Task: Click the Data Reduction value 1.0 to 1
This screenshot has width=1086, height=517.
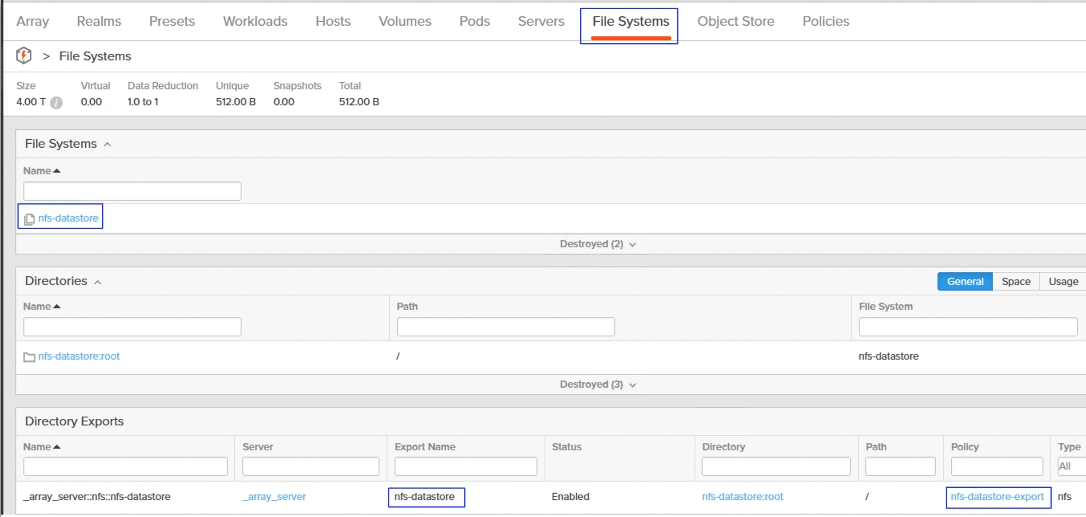Action: coord(143,102)
